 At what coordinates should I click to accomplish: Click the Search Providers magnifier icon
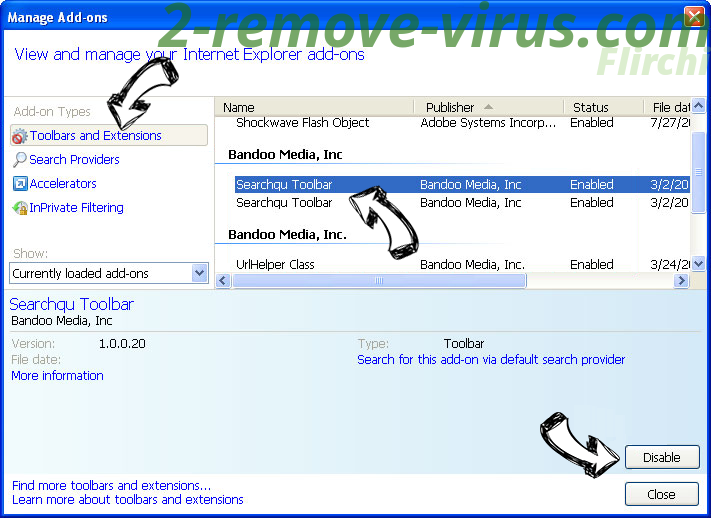[19, 160]
